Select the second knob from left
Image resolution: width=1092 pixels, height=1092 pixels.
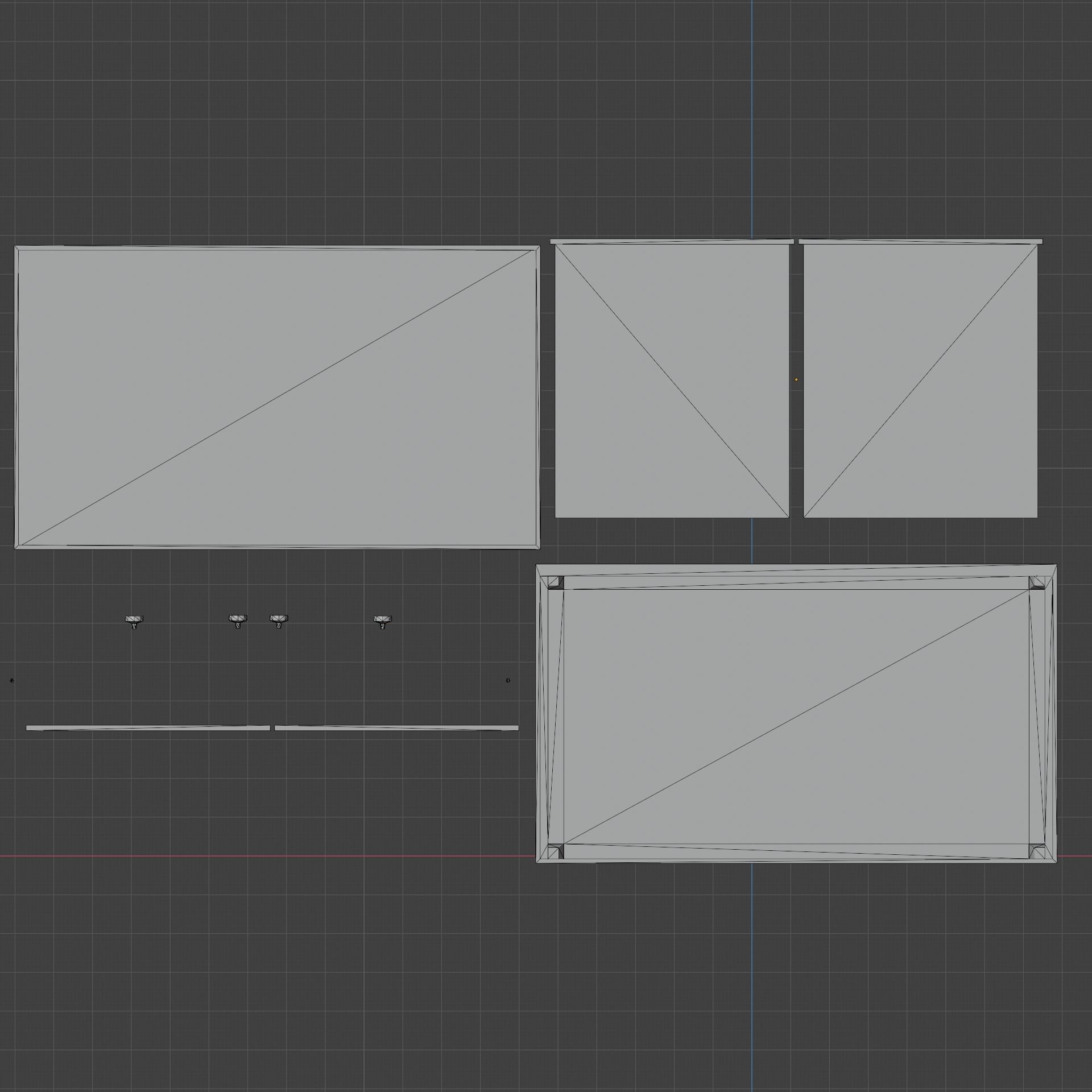click(238, 619)
